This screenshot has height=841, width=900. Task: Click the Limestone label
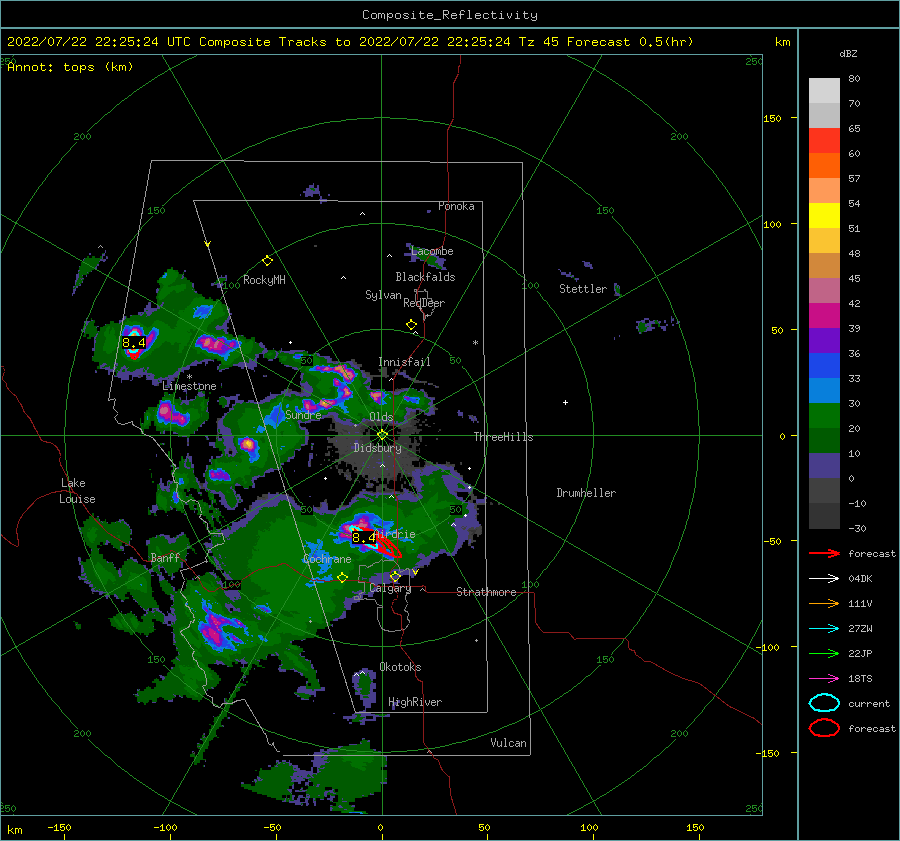(189, 386)
